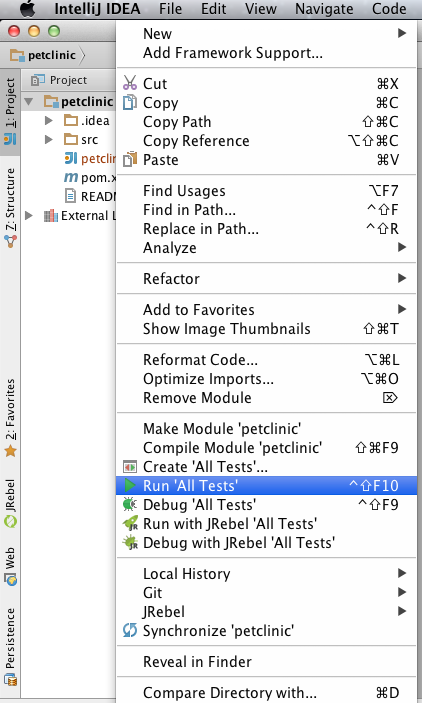Click the petclinic breadcrumb in navigation bar
This screenshot has height=703, width=422.
point(43,56)
